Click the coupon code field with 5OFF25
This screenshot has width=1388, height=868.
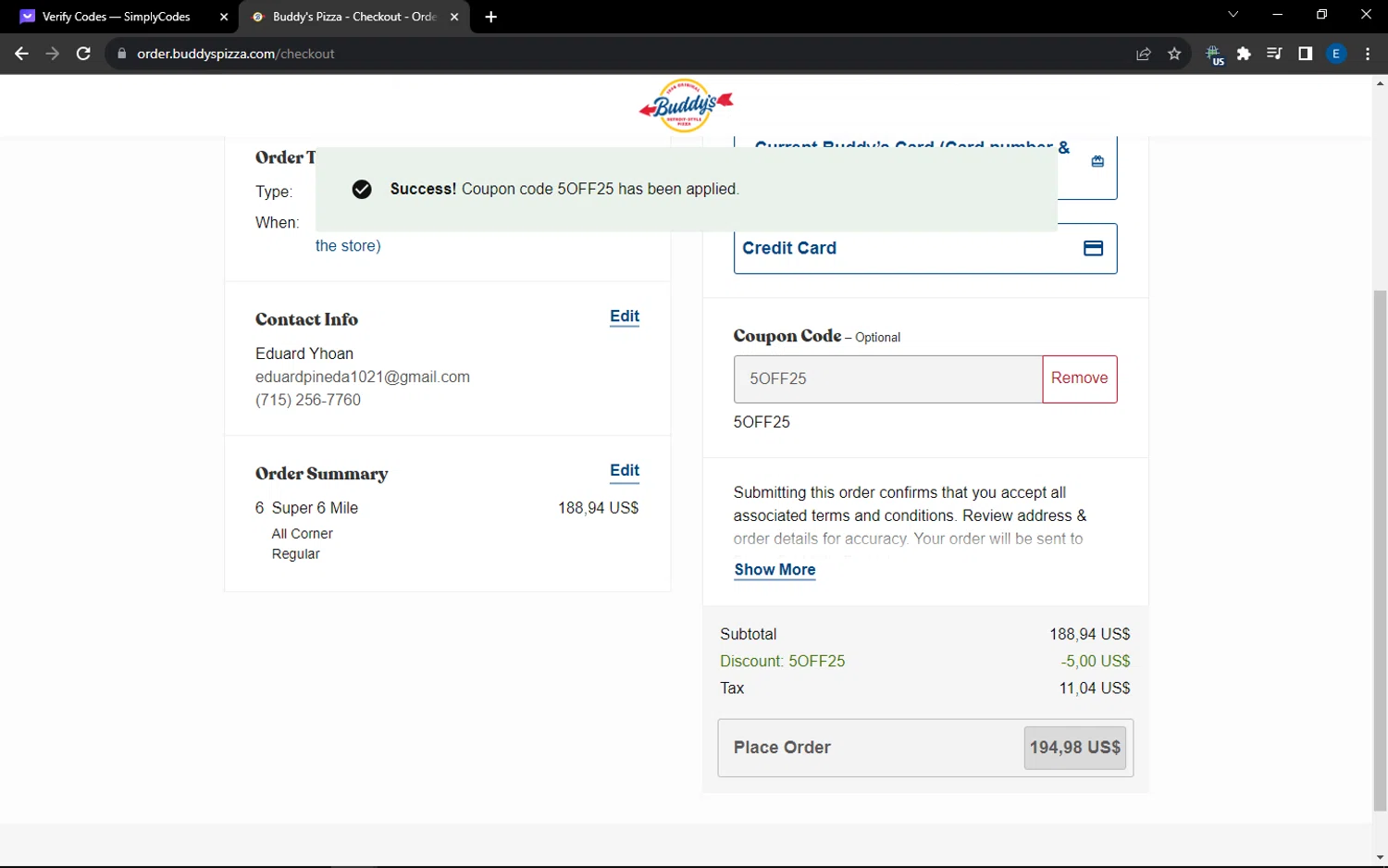[888, 379]
